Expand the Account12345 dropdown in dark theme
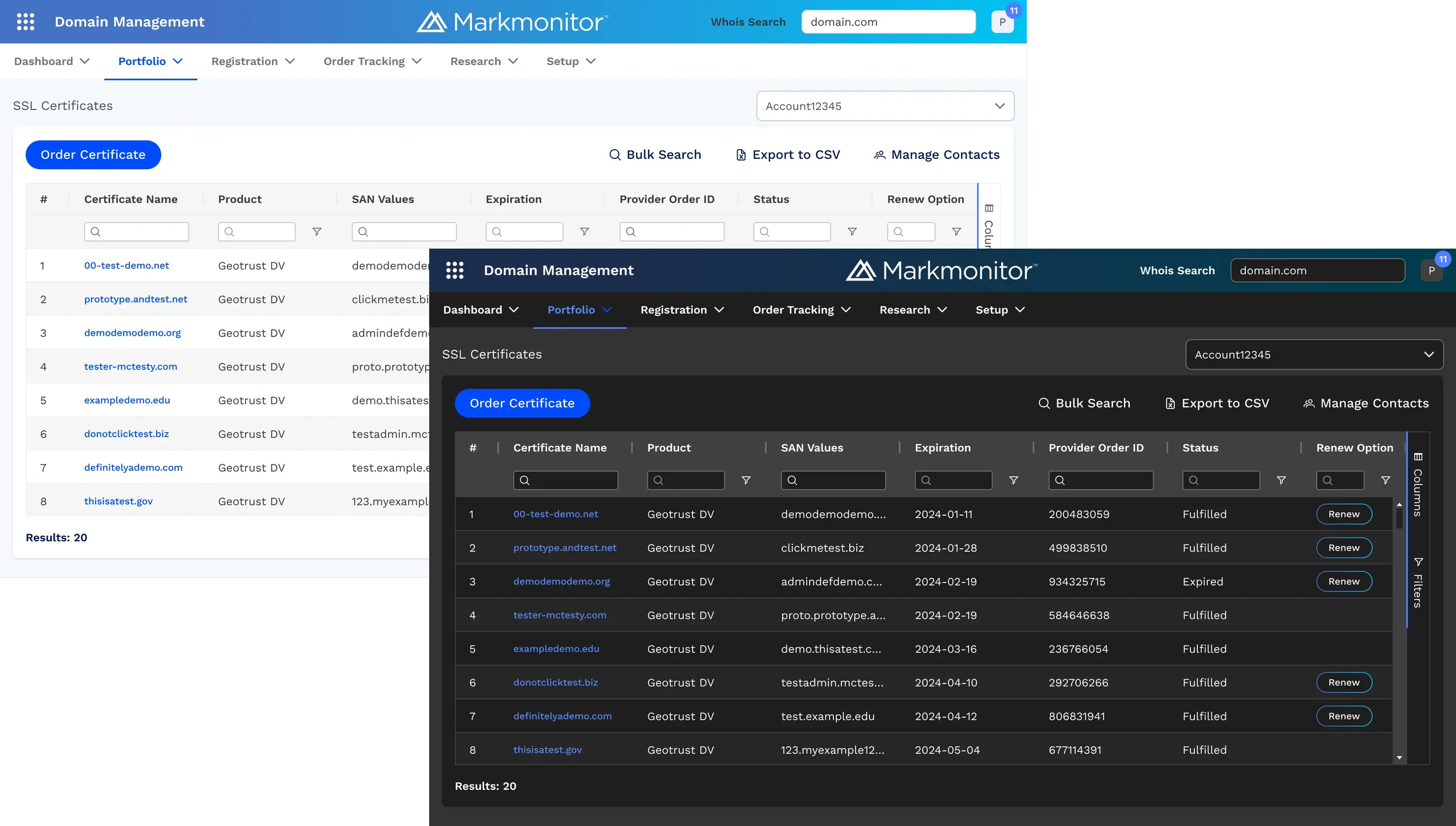Image resolution: width=1456 pixels, height=826 pixels. 1314,354
